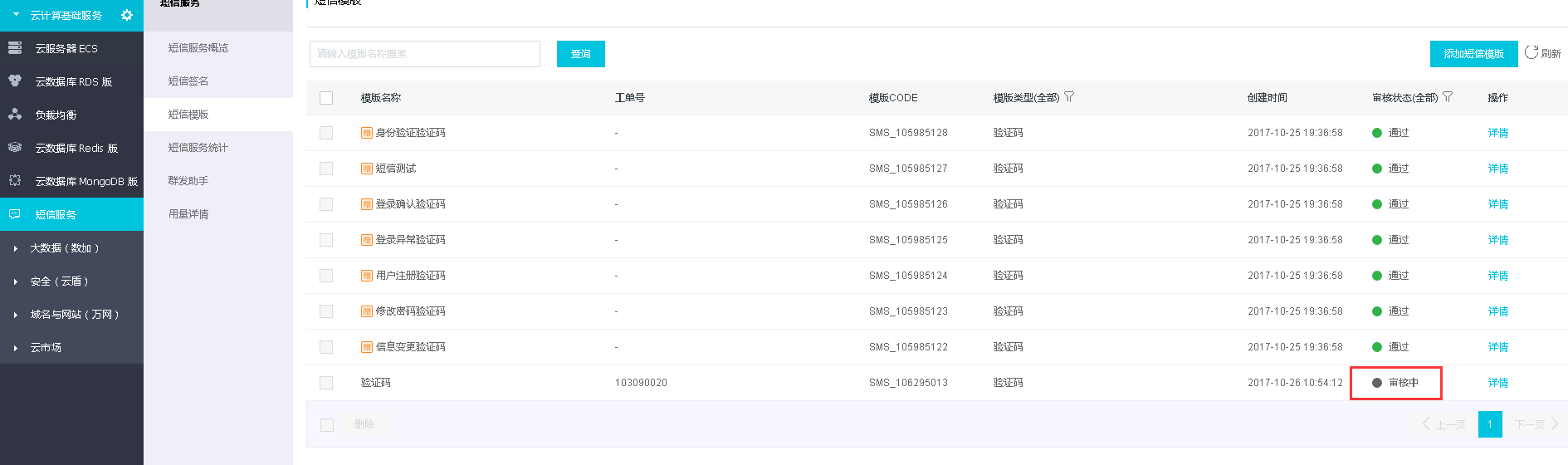Check the box for 信息变更验证码 row
The height and width of the screenshot is (465, 1568).
(326, 347)
